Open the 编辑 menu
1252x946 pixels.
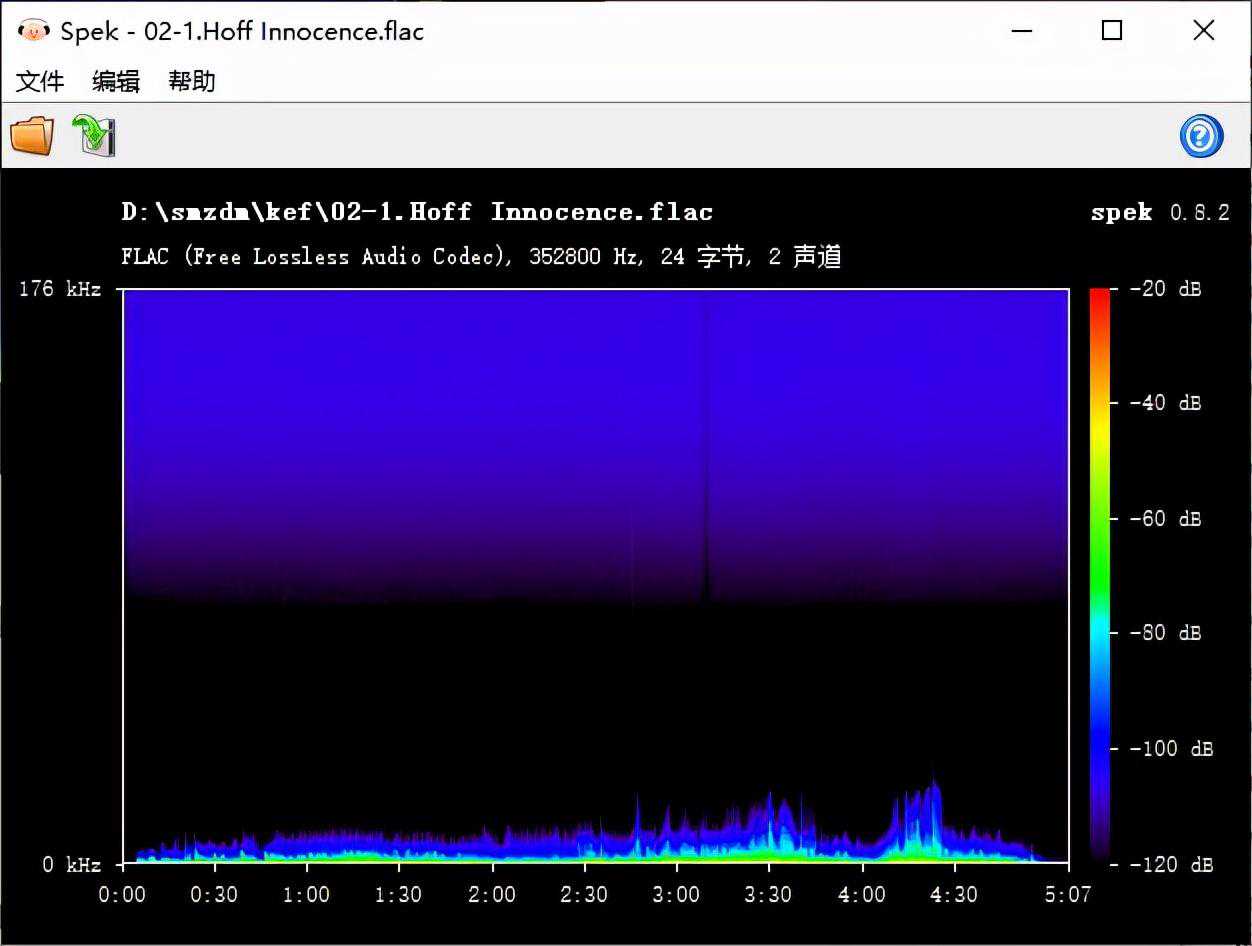coord(116,81)
